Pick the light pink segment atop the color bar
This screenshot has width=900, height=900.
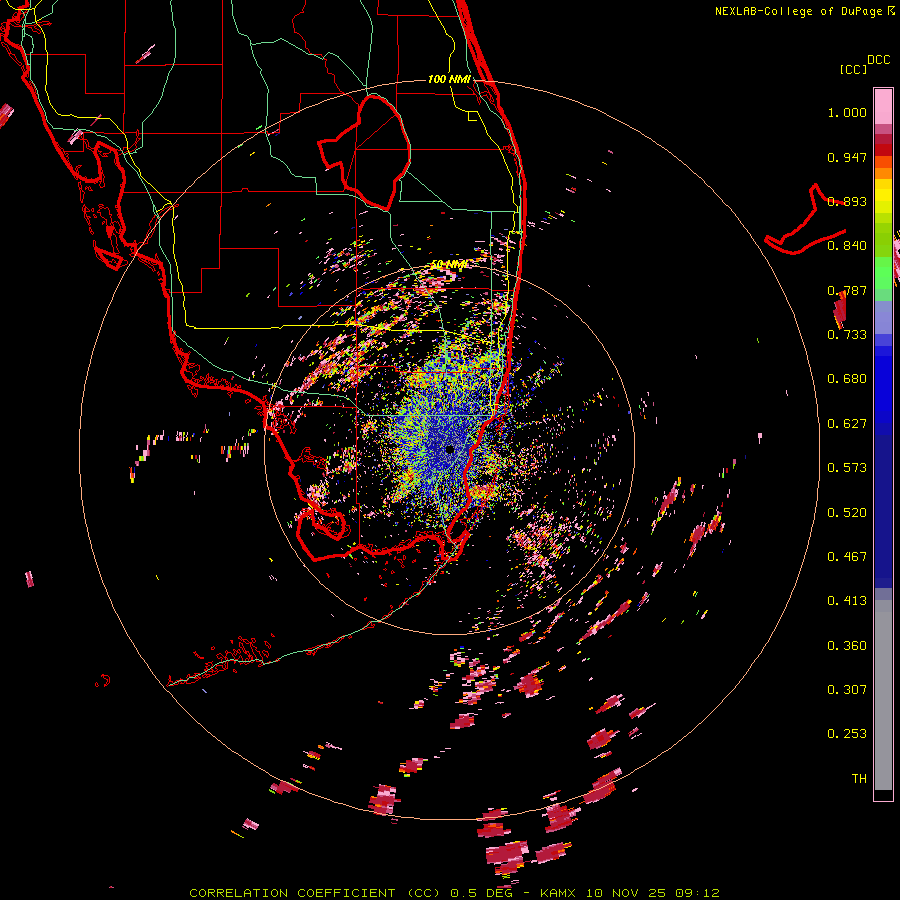tap(883, 106)
